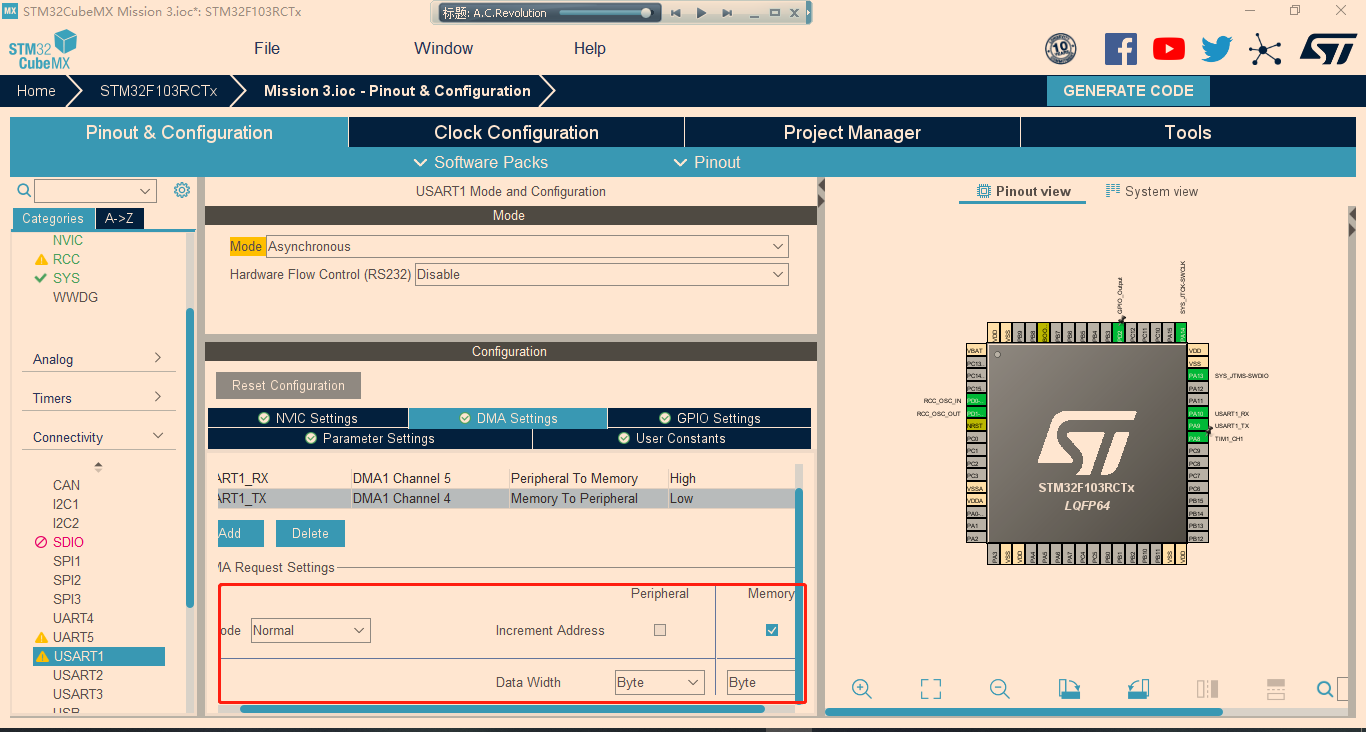Add a DMA request

[239, 533]
